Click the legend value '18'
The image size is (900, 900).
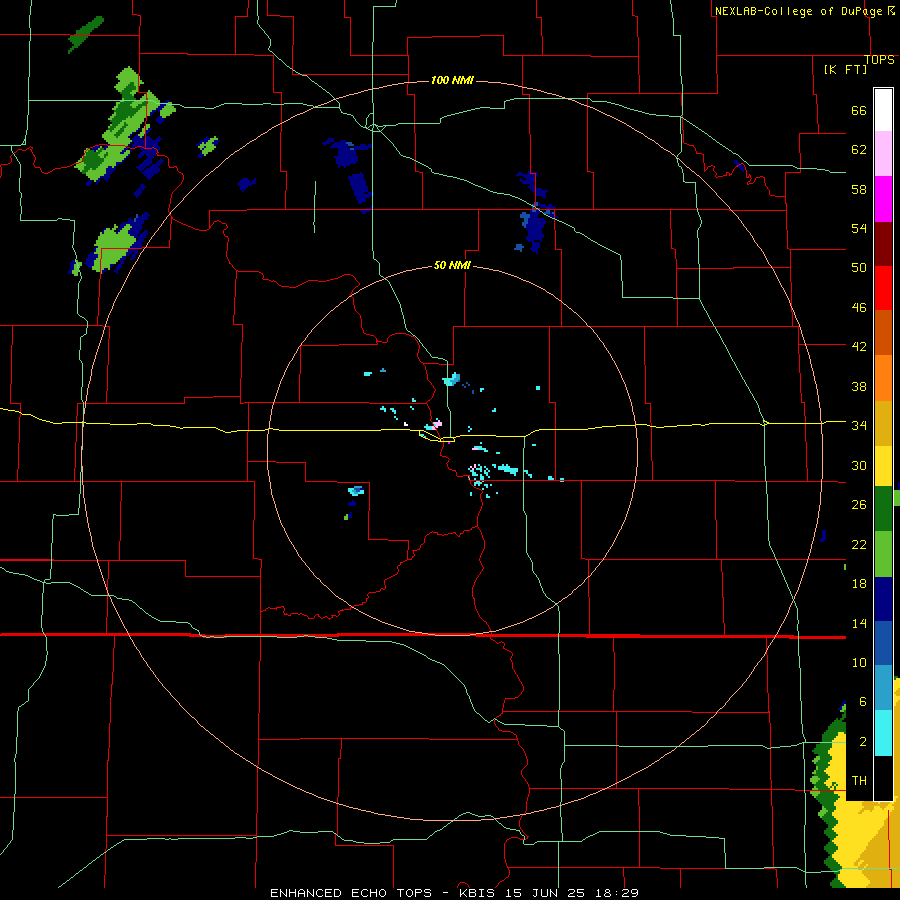coord(859,584)
